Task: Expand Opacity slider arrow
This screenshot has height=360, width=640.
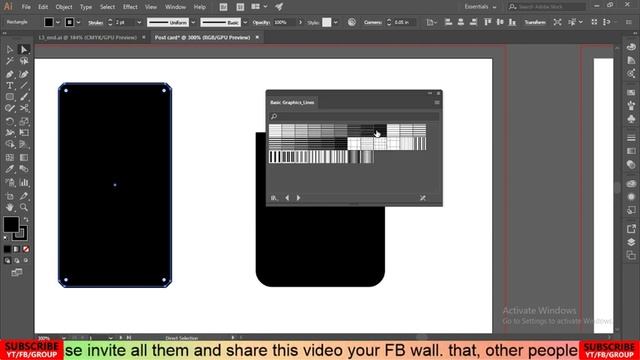Action: click(300, 22)
